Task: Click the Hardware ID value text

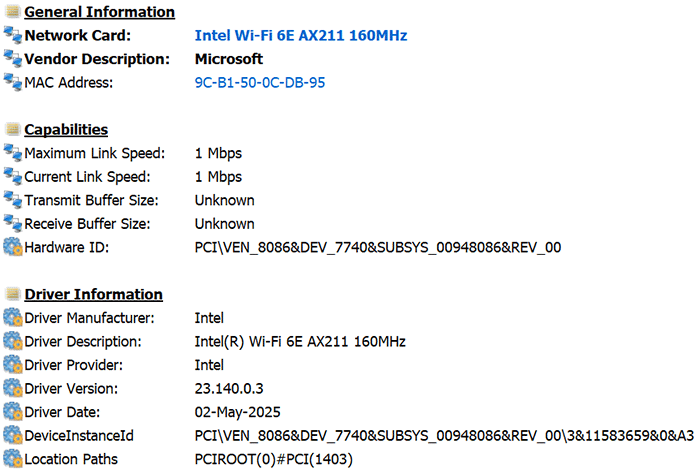Action: 377,247
